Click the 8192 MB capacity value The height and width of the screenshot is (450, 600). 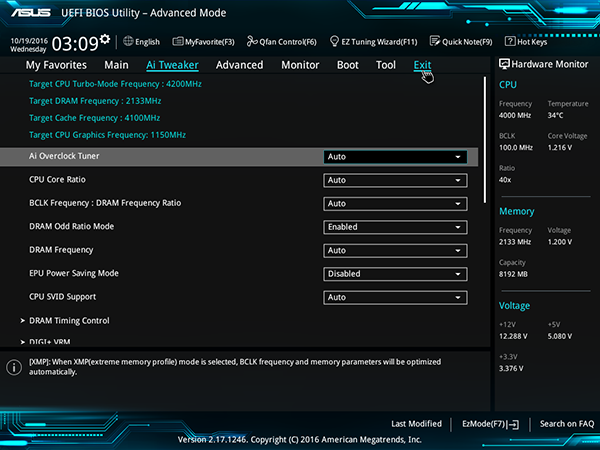[513, 274]
